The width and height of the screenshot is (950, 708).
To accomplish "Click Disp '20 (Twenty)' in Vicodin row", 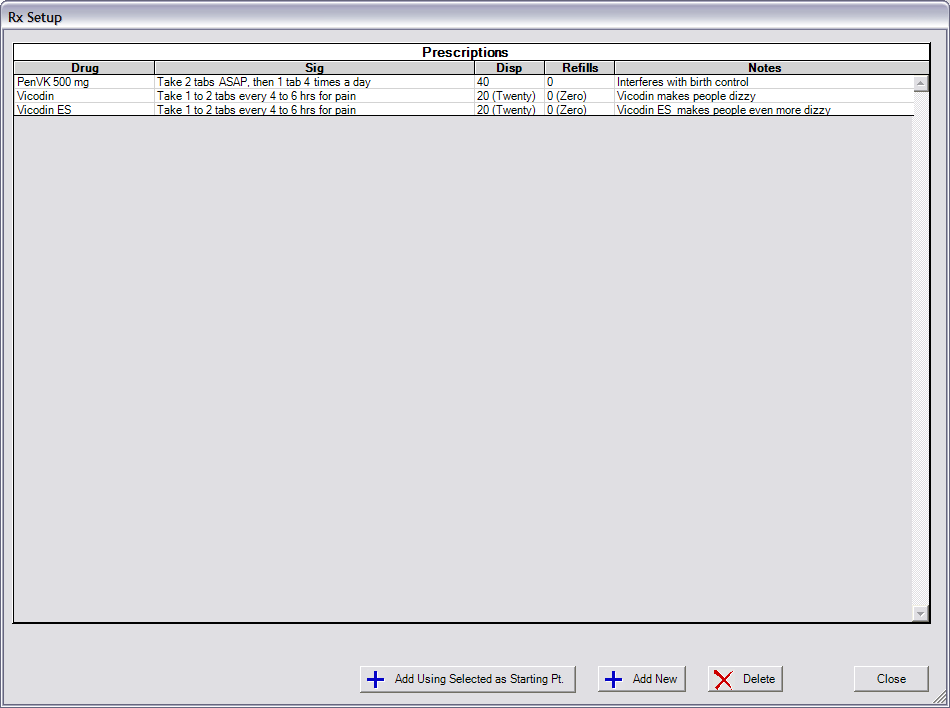I will point(509,96).
